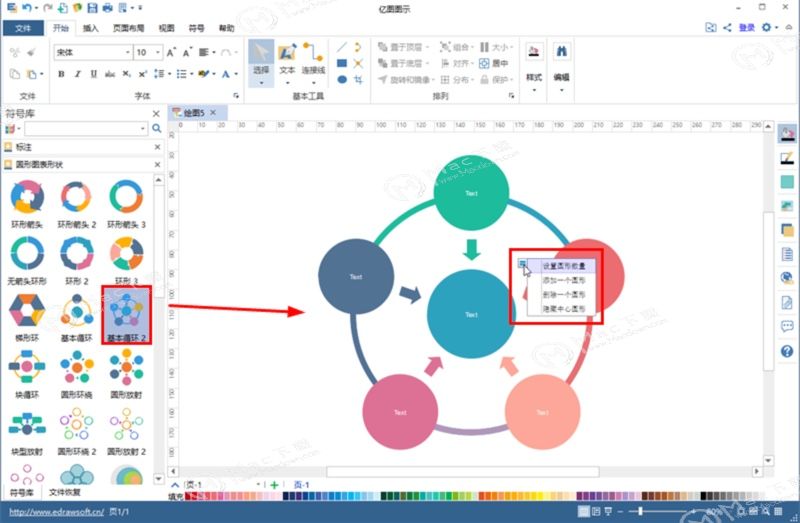
Task: Open the 文件 file menu
Action: pyautogui.click(x=23, y=28)
